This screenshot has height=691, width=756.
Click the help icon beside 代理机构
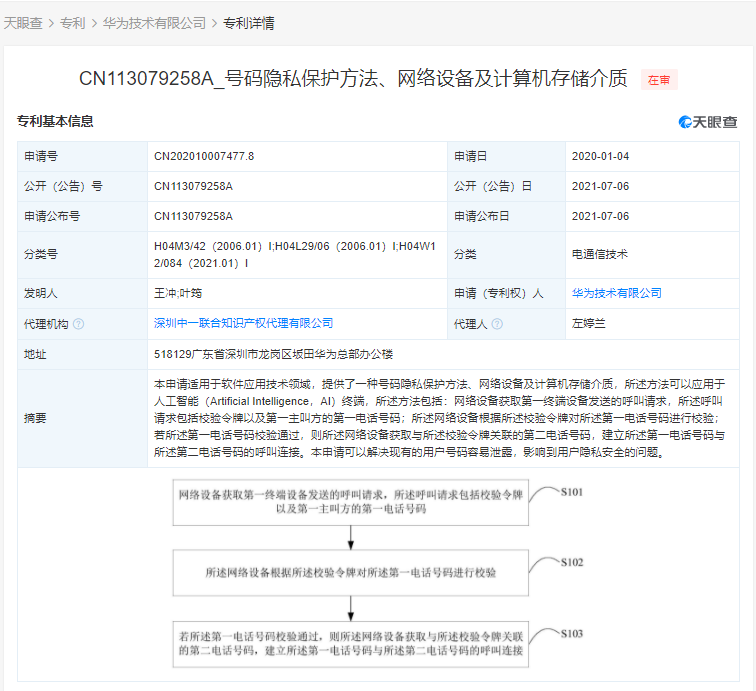click(78, 324)
